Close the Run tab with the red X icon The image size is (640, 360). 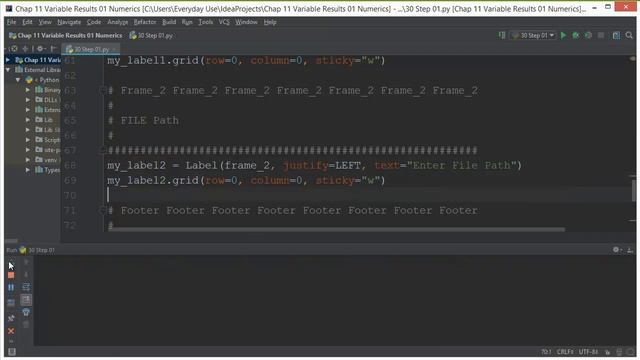pyautogui.click(x=11, y=331)
